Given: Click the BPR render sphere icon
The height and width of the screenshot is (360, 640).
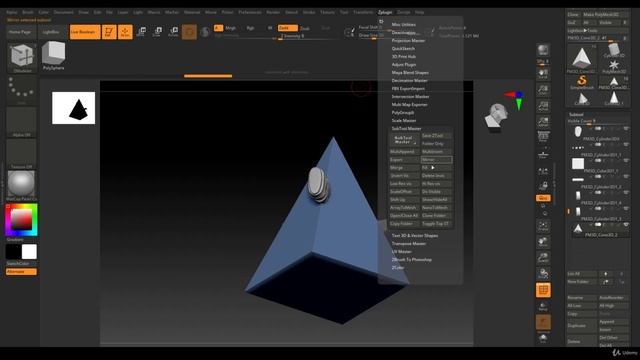Looking at the screenshot, I should tap(543, 50).
